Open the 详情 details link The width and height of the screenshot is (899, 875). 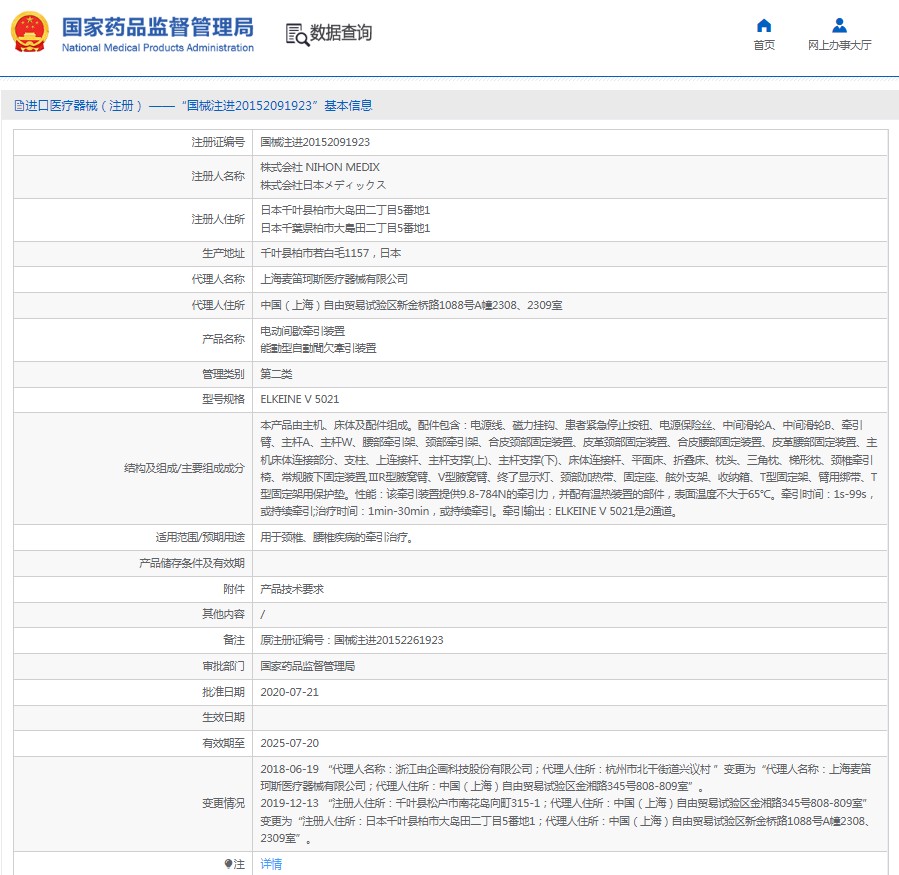pos(271,864)
